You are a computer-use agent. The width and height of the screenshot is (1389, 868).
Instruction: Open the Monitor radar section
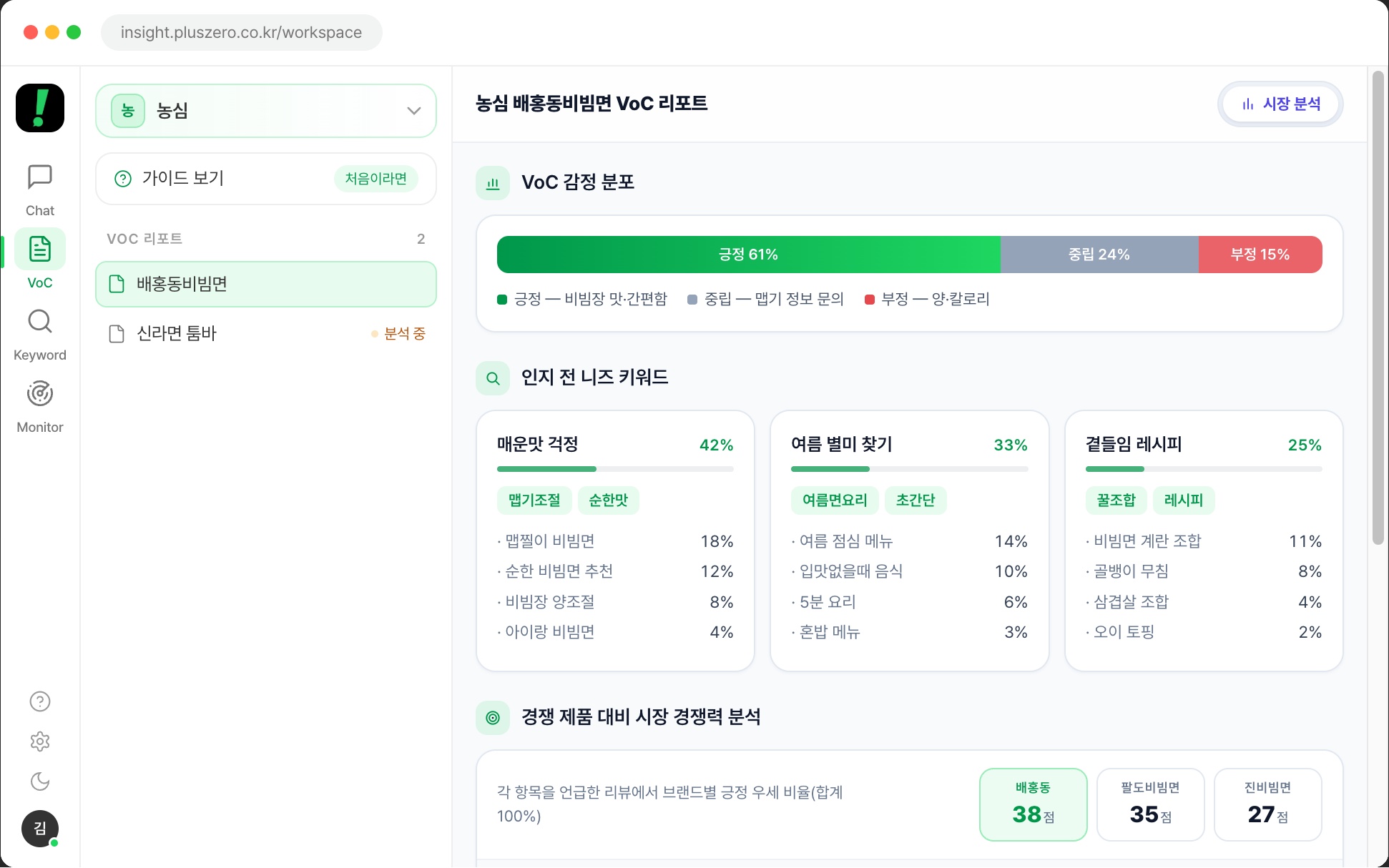[x=40, y=406]
